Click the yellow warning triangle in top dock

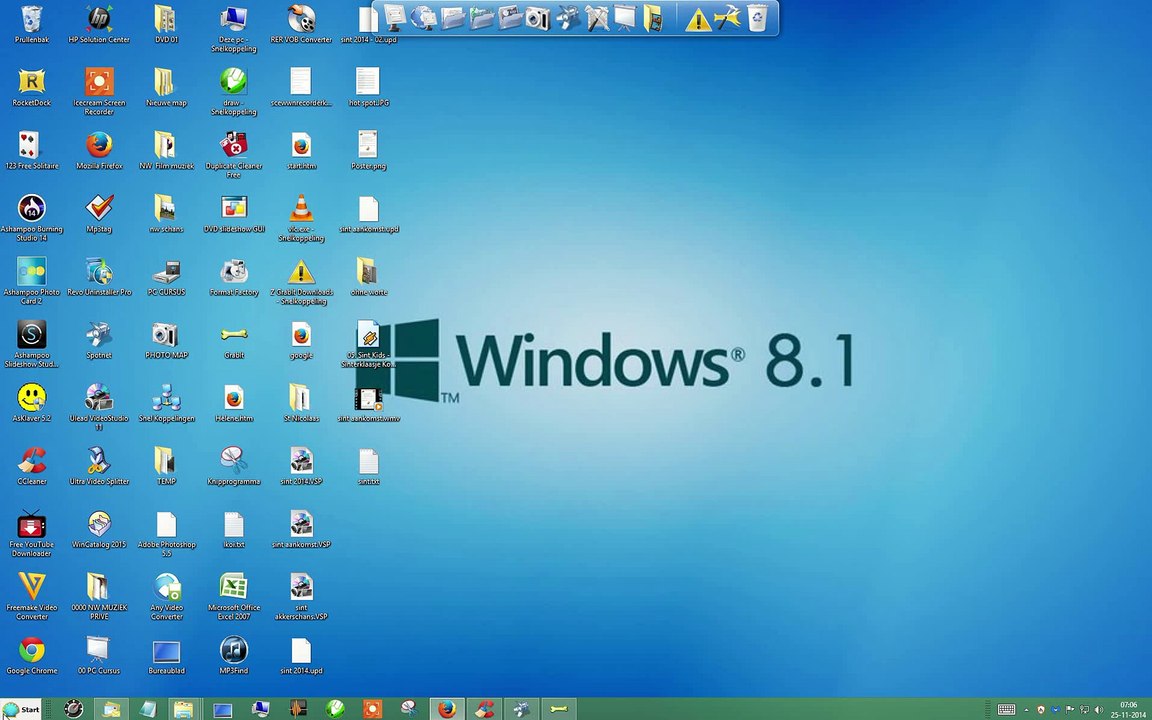pyautogui.click(x=698, y=20)
